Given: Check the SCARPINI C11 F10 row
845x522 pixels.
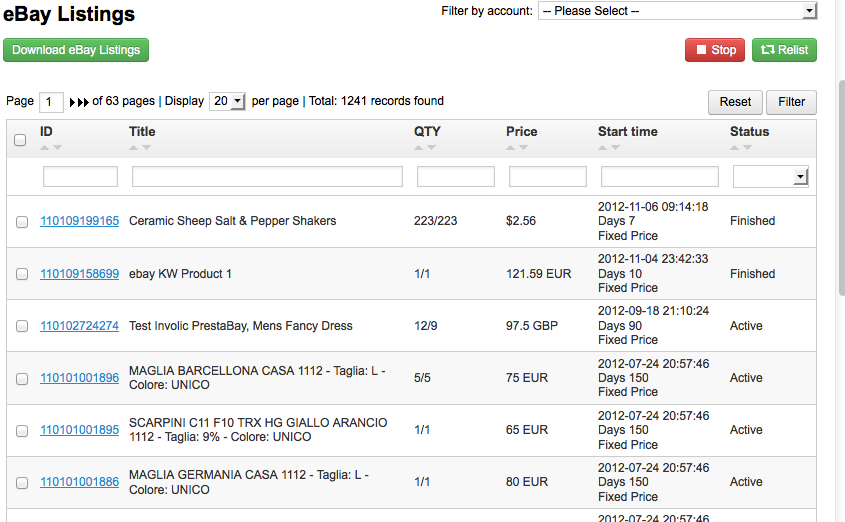Looking at the screenshot, I should pos(22,431).
